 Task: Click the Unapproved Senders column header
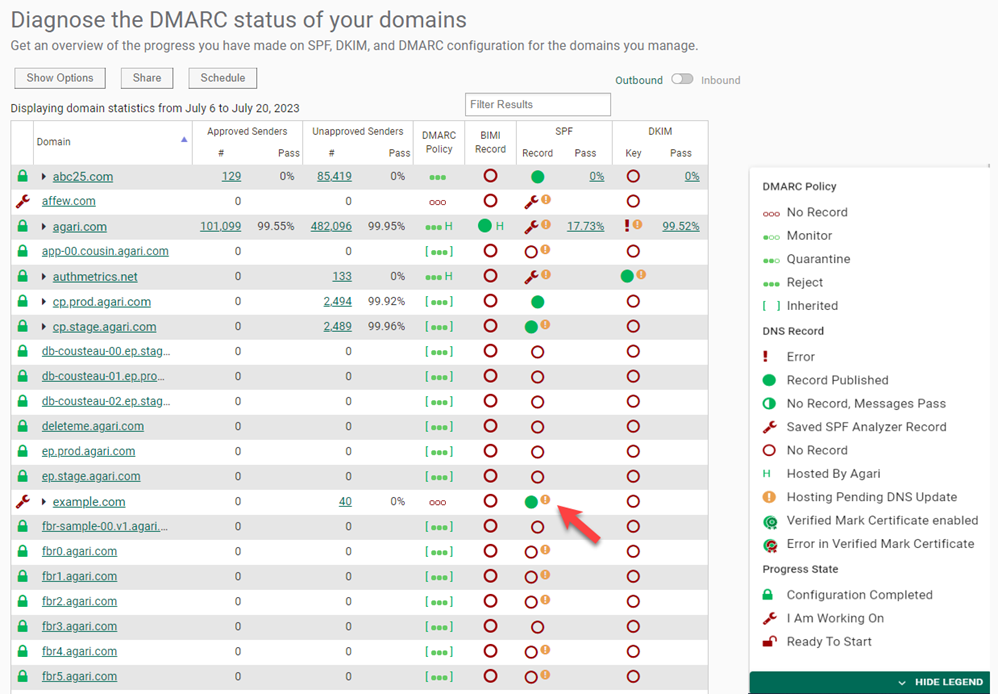[x=358, y=131]
